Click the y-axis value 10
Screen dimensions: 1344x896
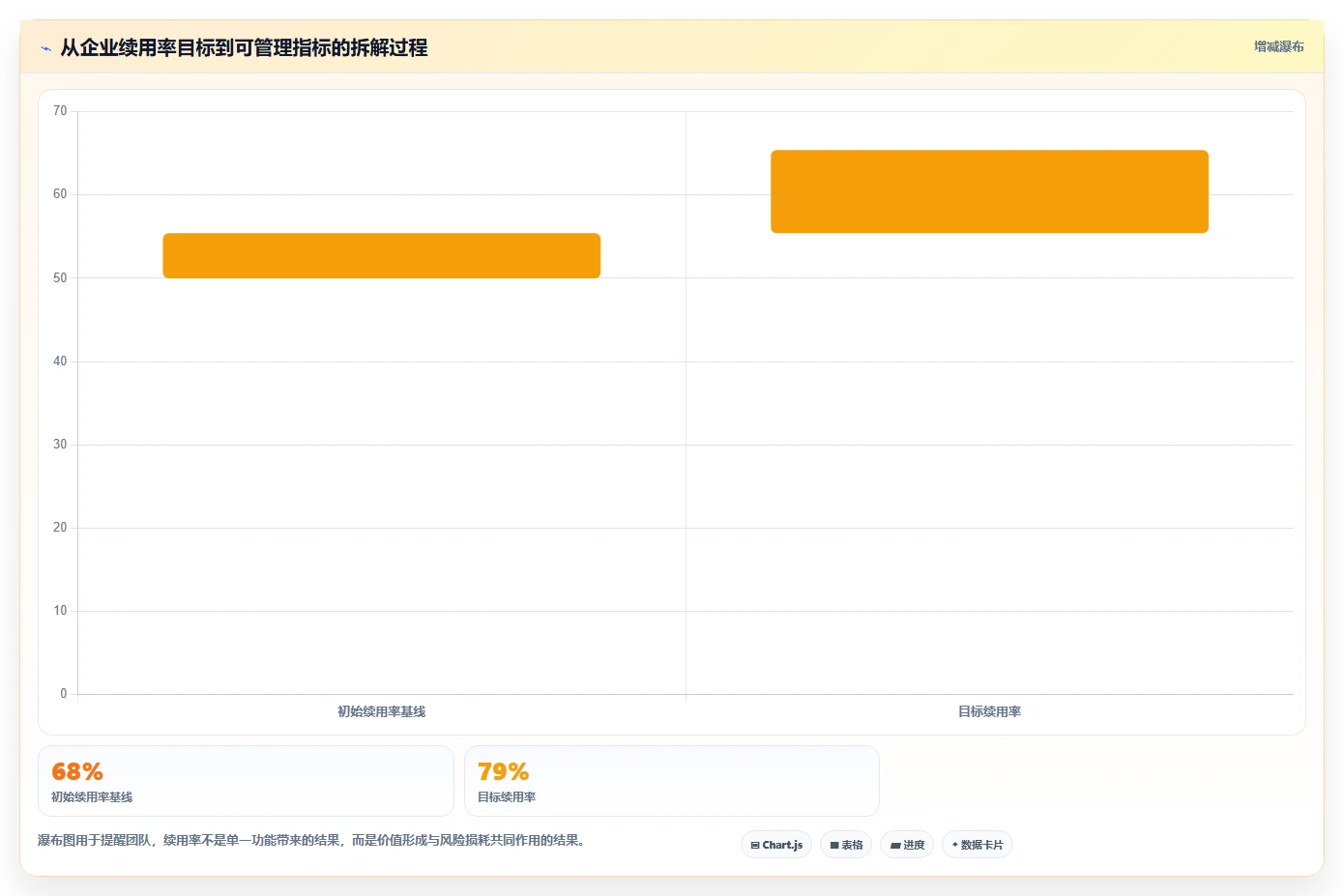coord(60,611)
